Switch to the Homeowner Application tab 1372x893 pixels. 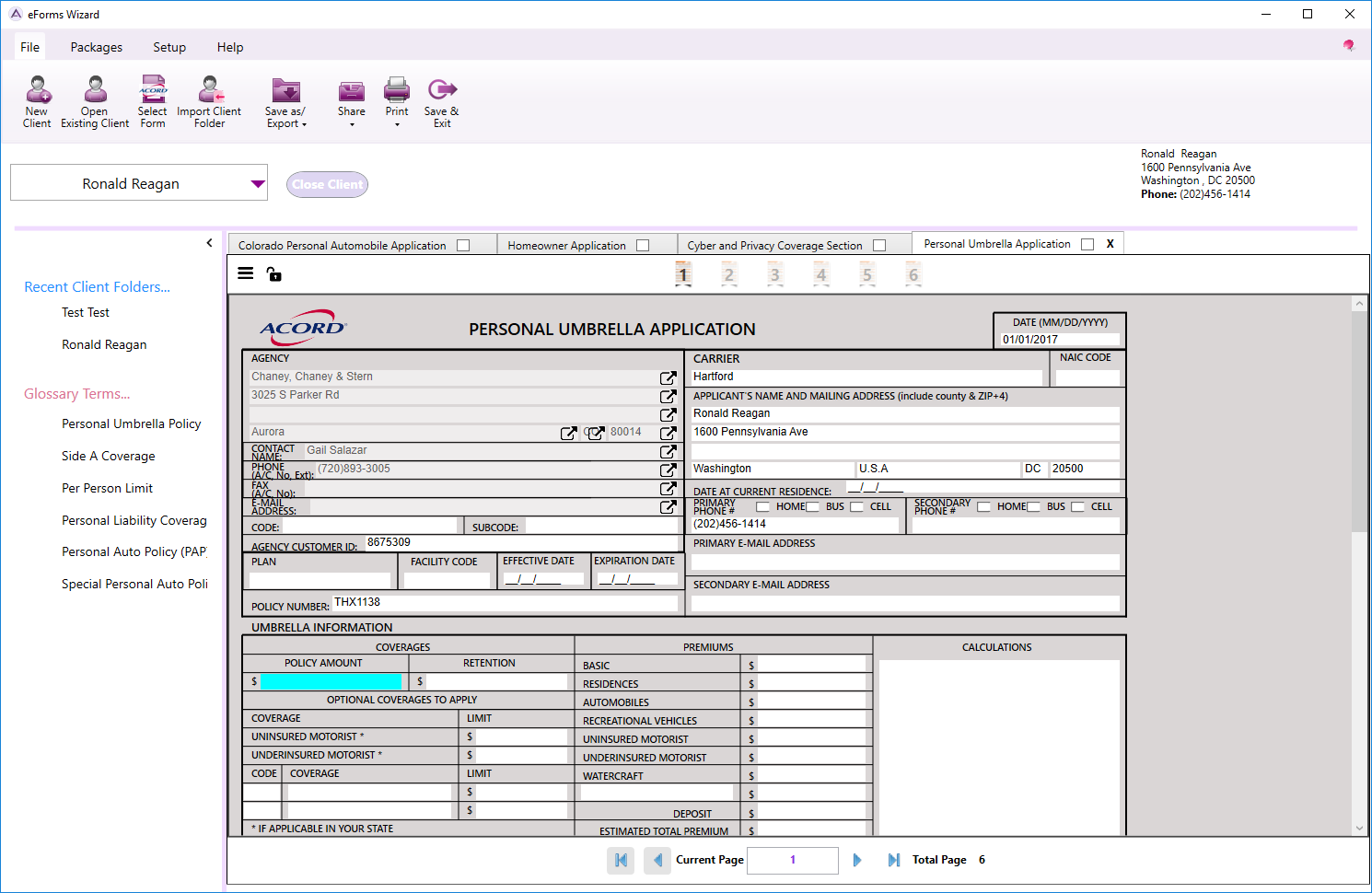(x=566, y=246)
